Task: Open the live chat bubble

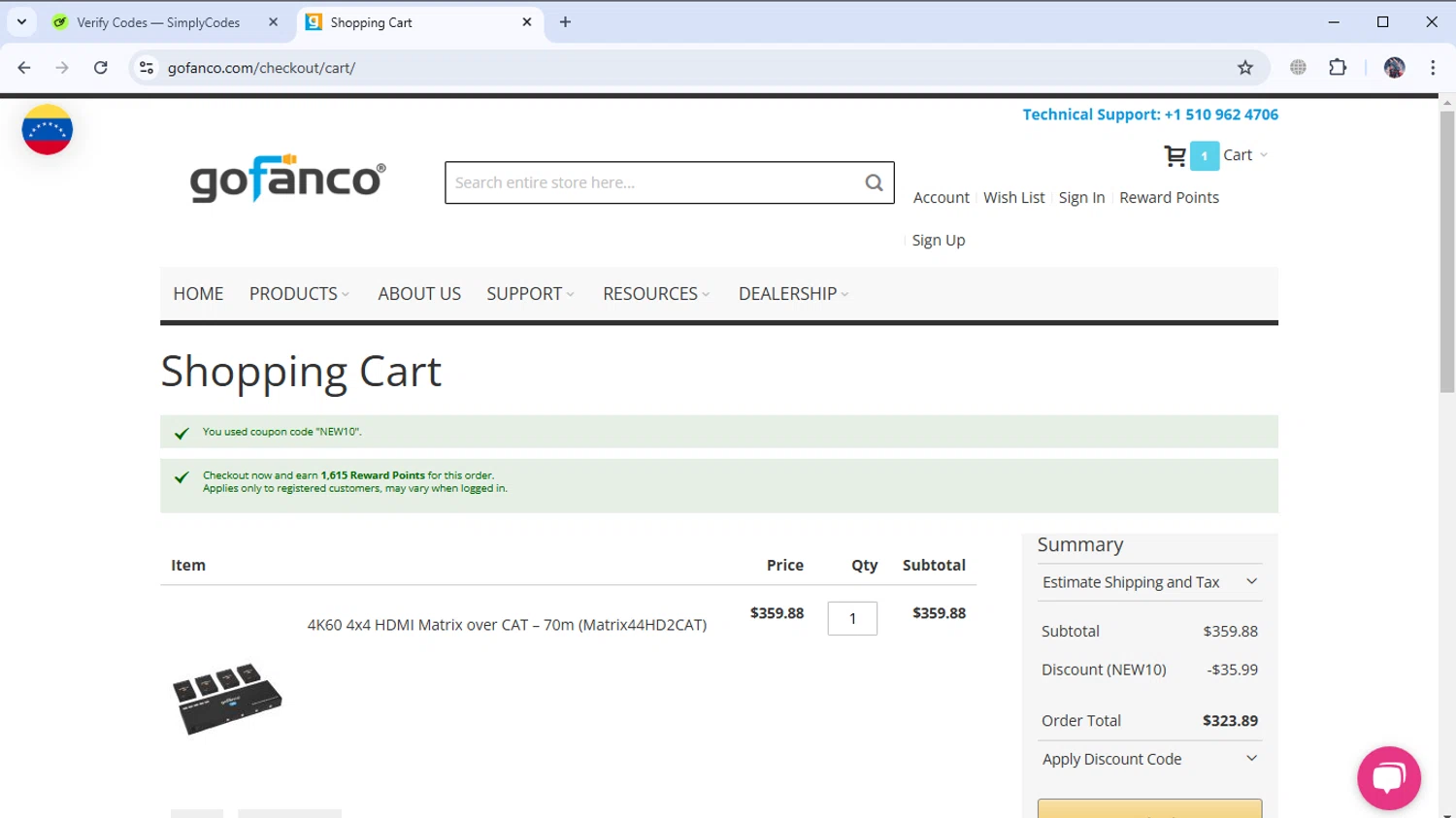Action: click(x=1389, y=777)
